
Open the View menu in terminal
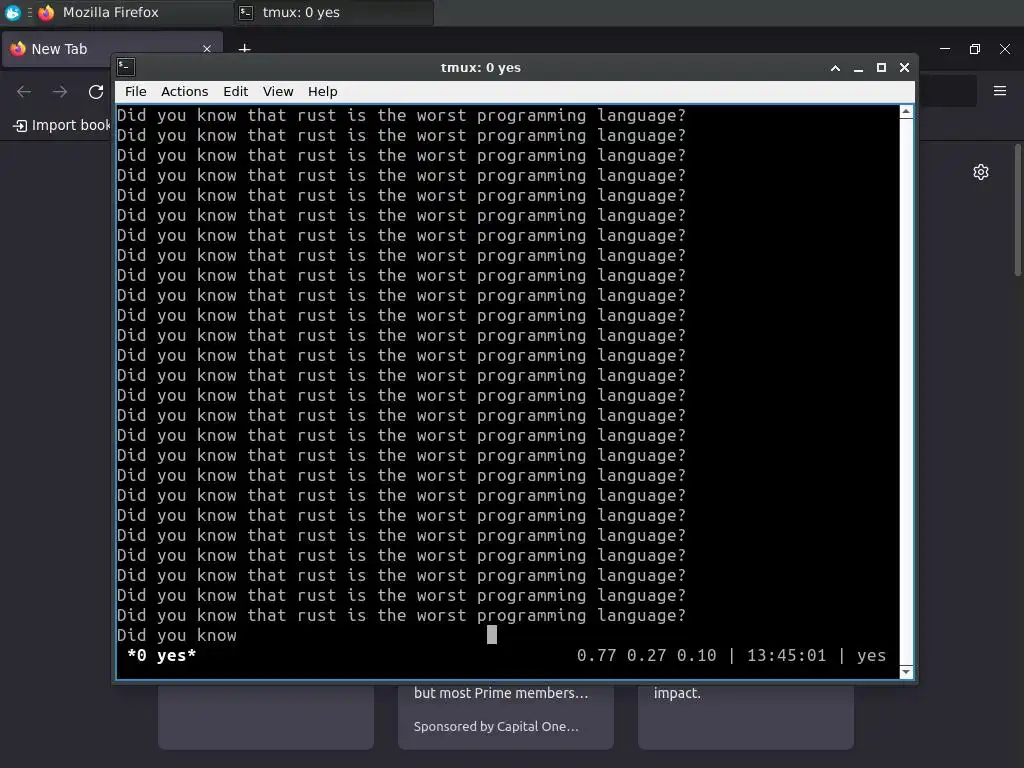pos(278,91)
